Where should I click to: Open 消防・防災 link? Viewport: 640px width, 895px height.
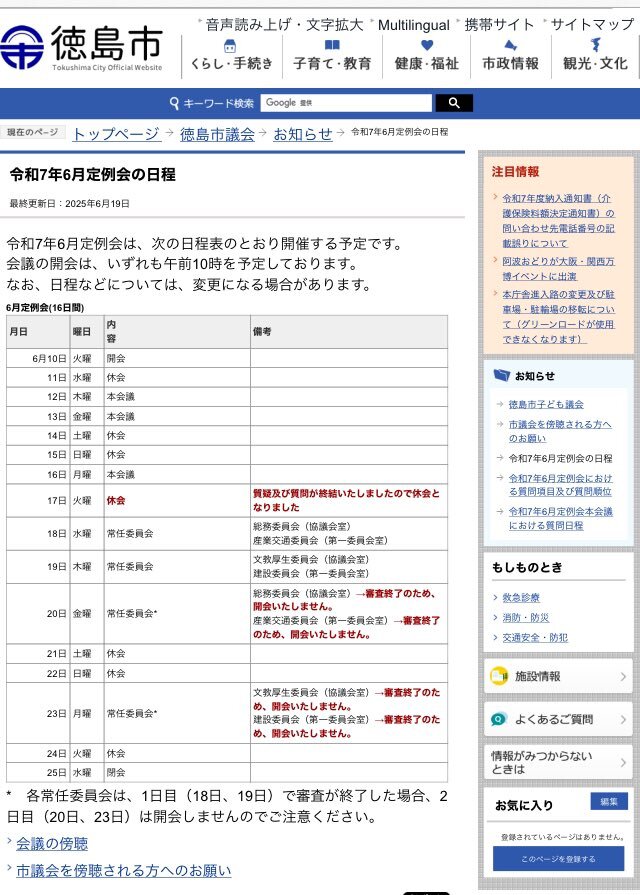click(x=525, y=618)
